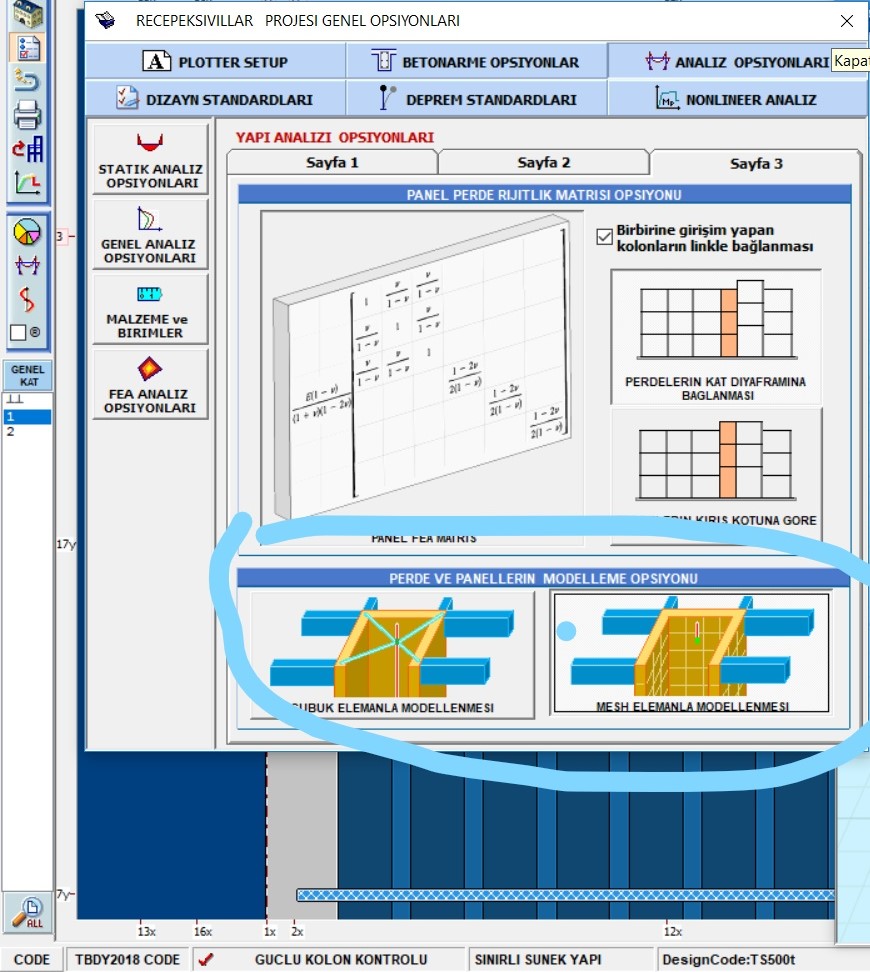Toggle 'Birbirine girişim yapan kolonların linkle bağlanması' checkbox
The height and width of the screenshot is (972, 870).
point(603,237)
